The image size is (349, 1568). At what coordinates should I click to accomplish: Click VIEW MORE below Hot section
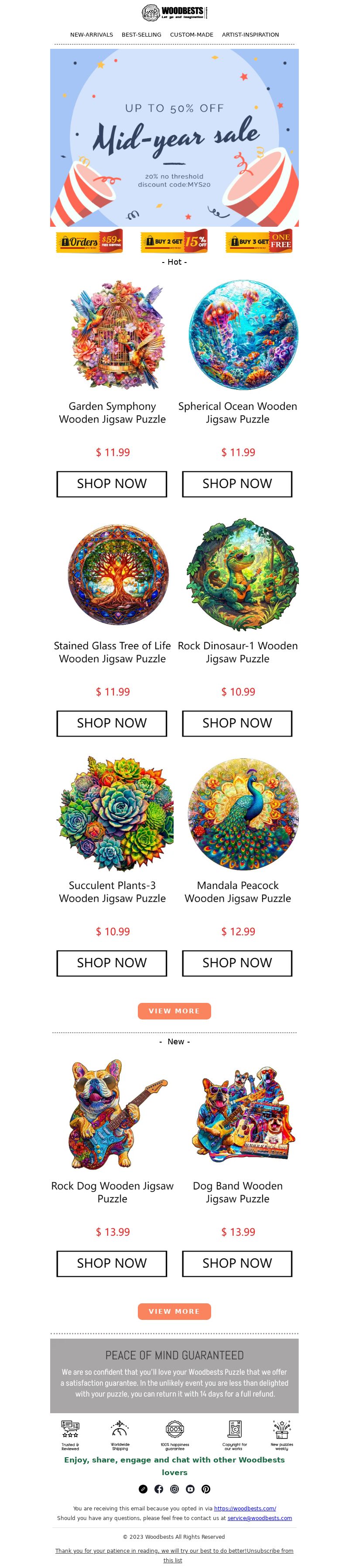[174, 1011]
